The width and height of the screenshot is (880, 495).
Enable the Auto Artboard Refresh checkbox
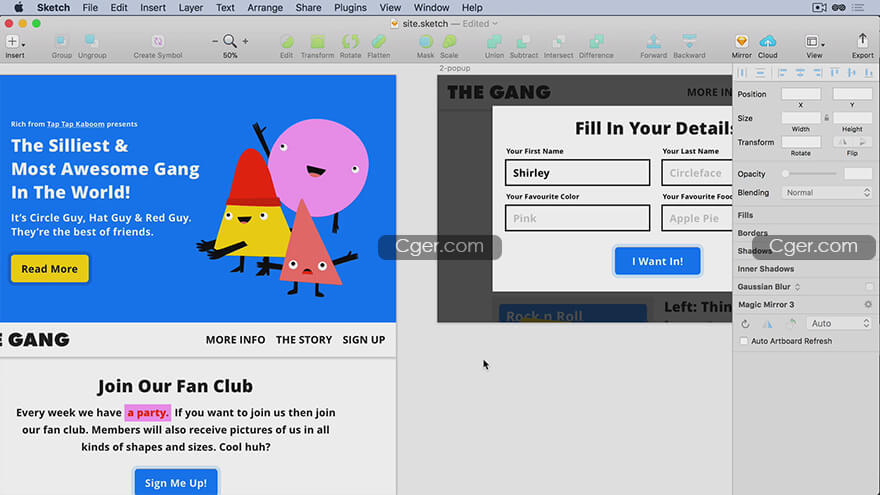click(743, 342)
